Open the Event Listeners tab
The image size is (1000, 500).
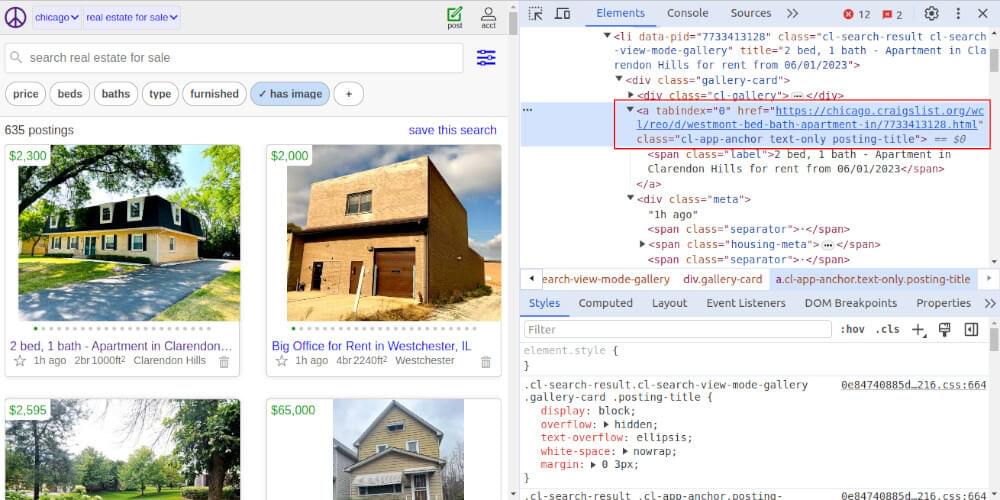pos(746,304)
